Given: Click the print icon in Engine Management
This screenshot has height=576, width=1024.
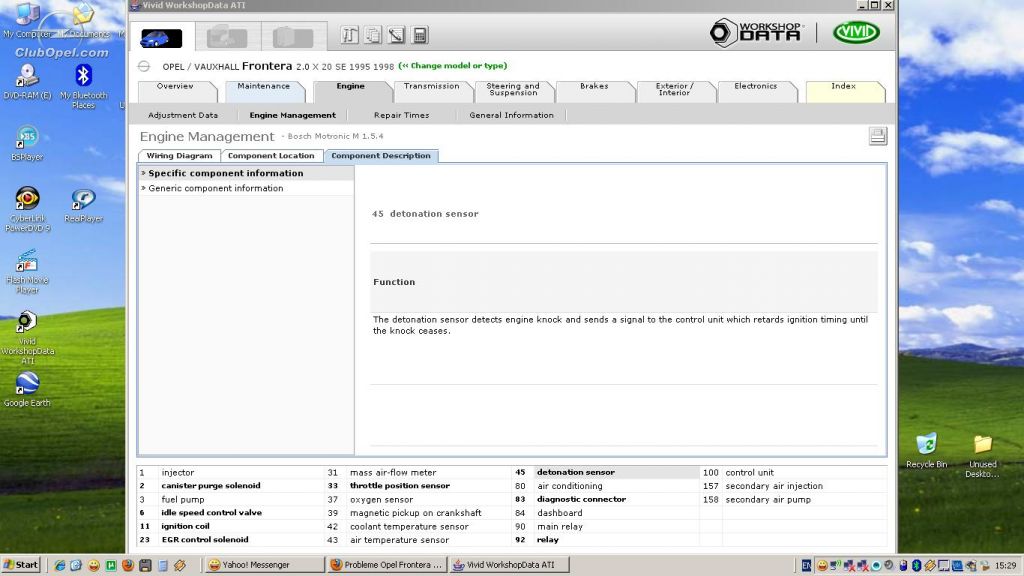Looking at the screenshot, I should point(878,136).
